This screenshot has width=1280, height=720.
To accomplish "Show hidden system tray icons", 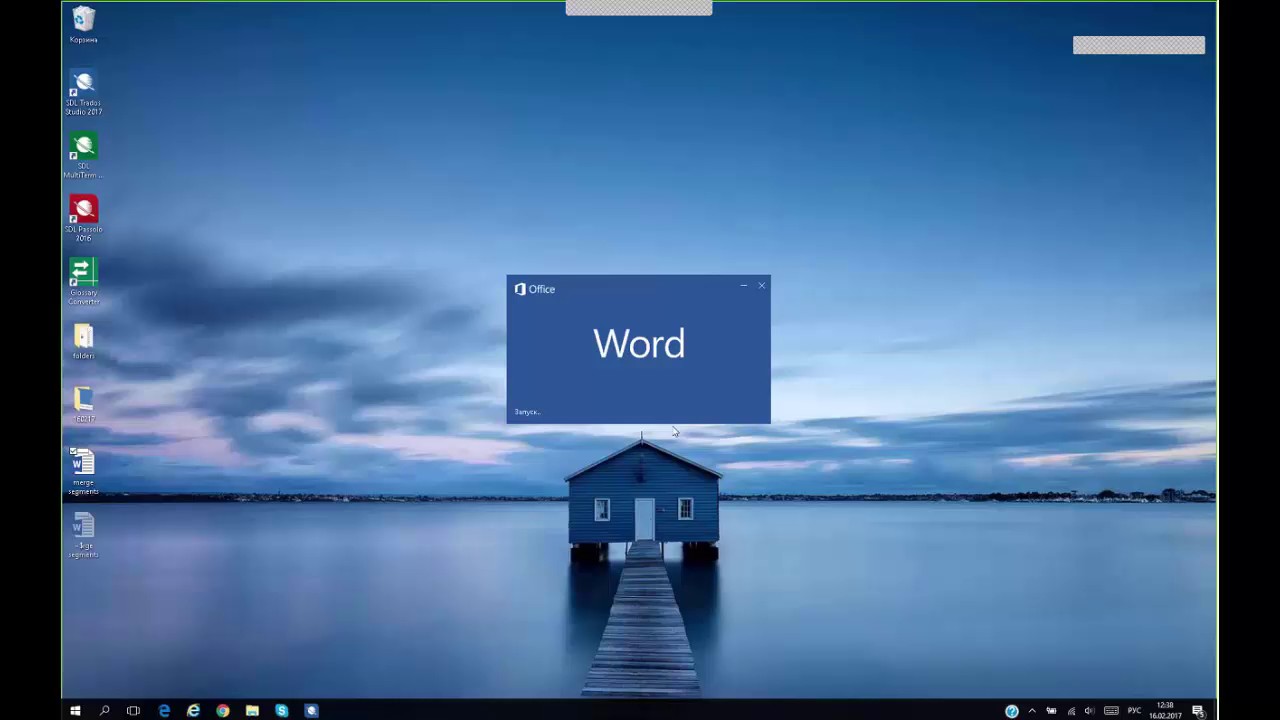I will coord(1032,711).
